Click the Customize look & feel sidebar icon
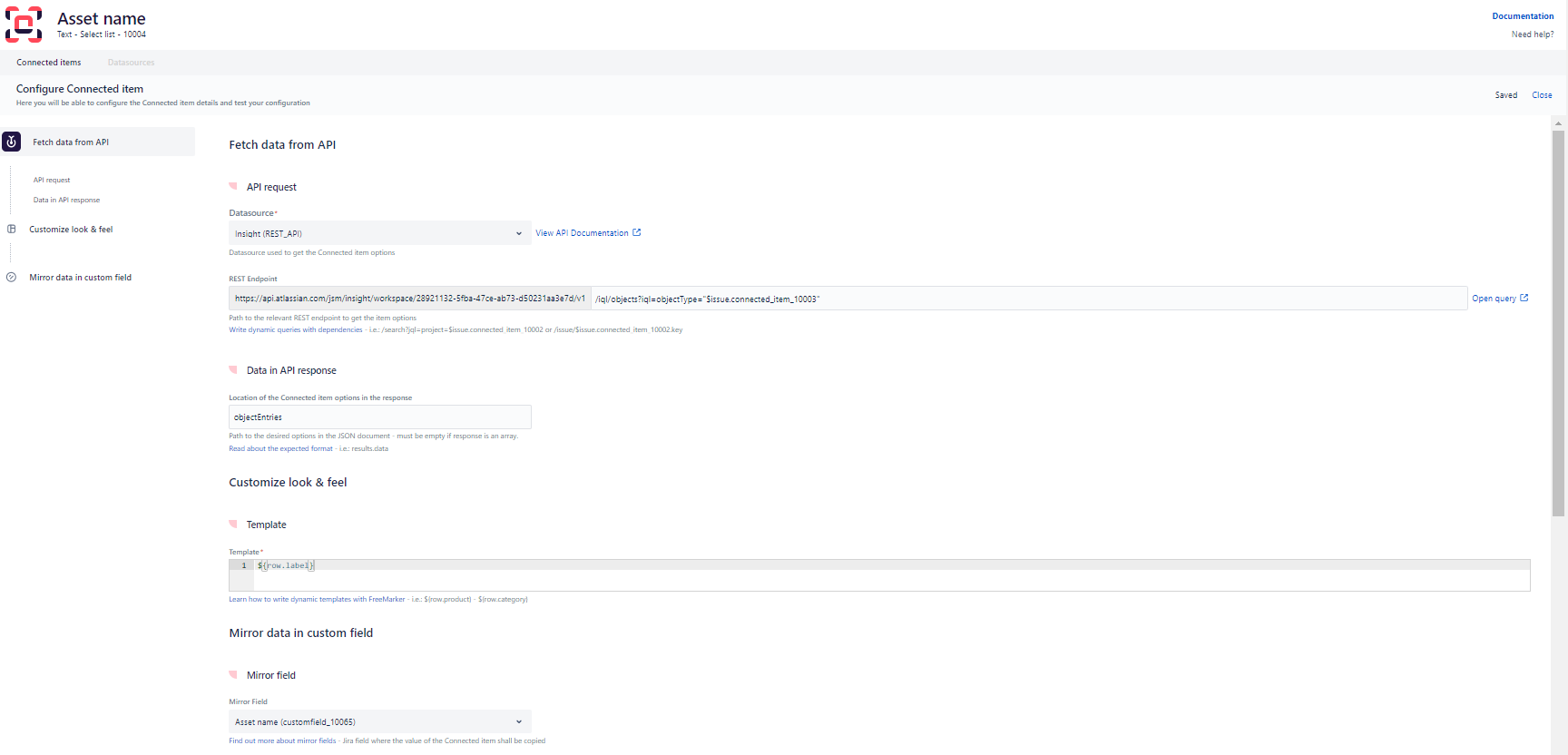Screen dimensions: 1568x755 pos(12,229)
